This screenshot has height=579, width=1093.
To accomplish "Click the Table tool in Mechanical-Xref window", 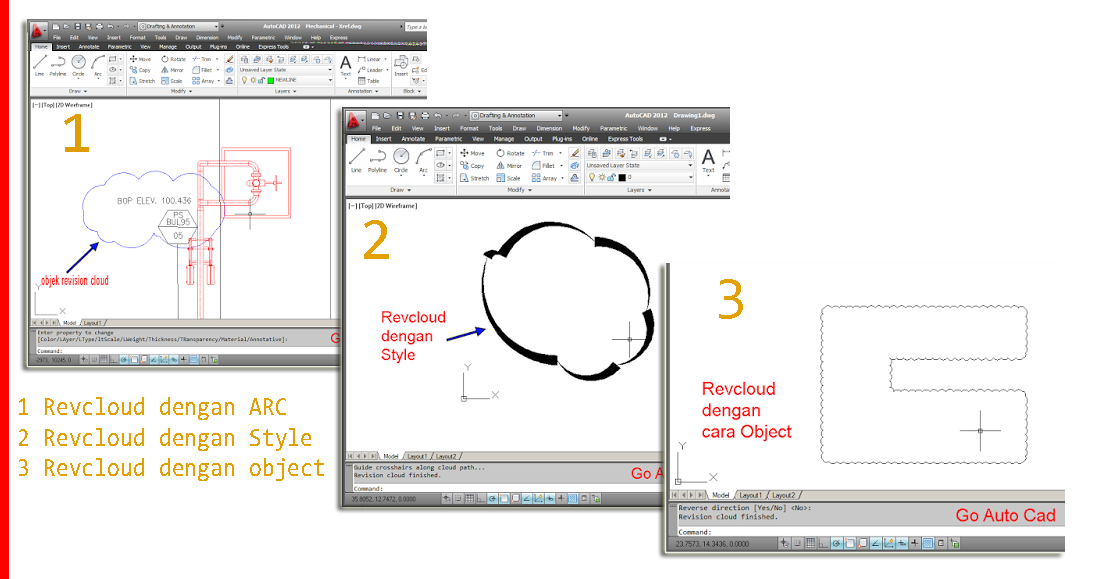I will click(x=369, y=81).
